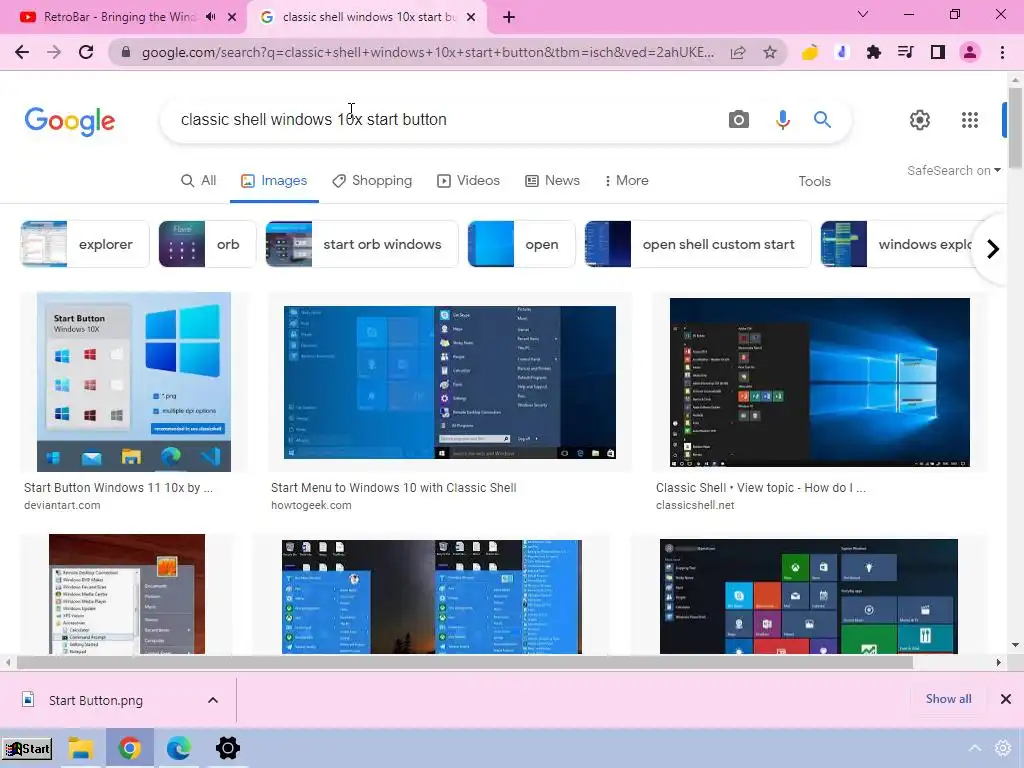Switch to the News results tab

click(x=552, y=181)
